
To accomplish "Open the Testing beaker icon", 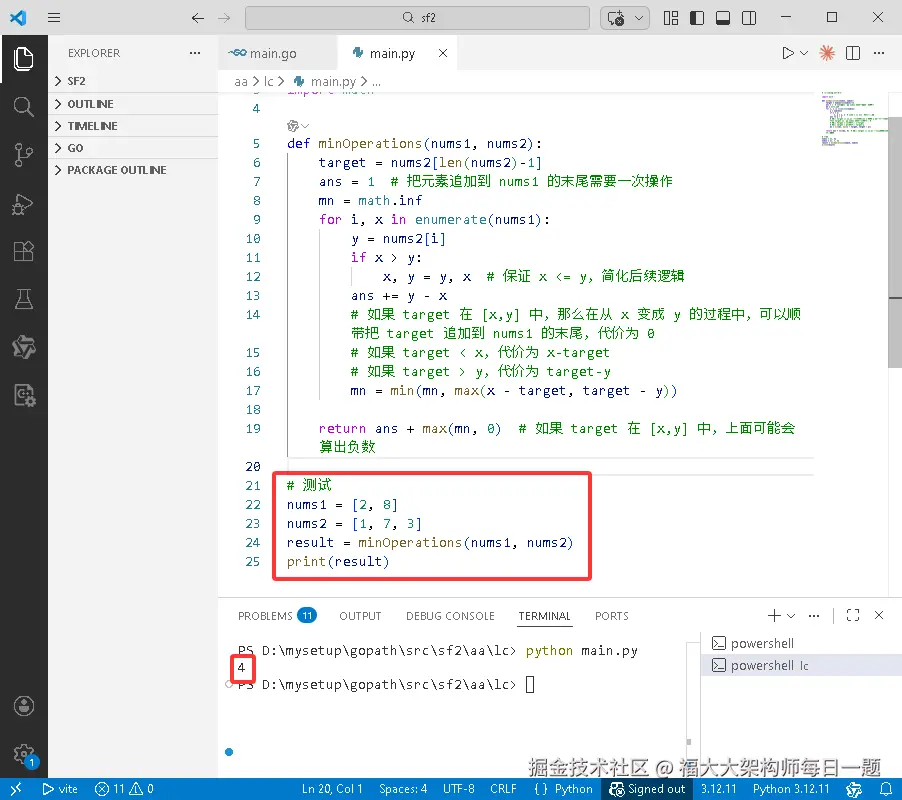I will click(24, 299).
